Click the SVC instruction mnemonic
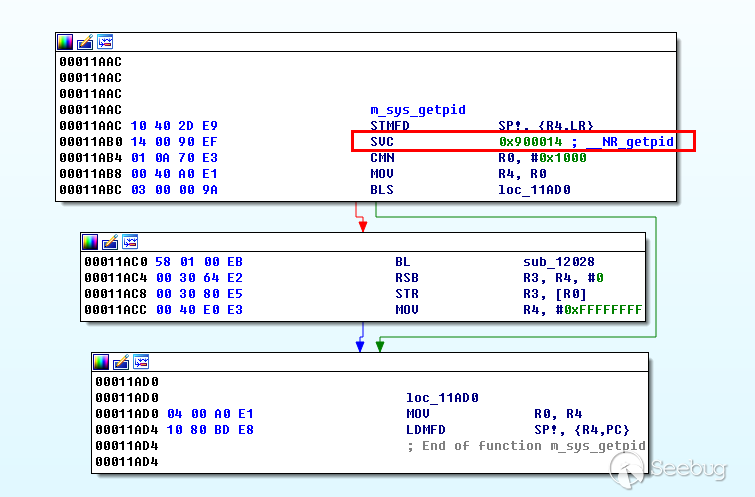Viewport: 755px width, 497px height. tap(382, 142)
